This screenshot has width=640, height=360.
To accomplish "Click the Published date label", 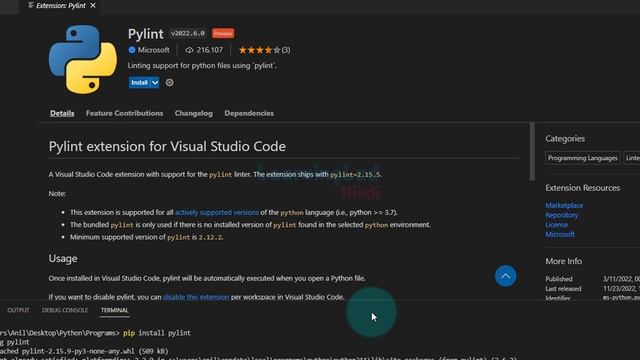I will tap(559, 279).
